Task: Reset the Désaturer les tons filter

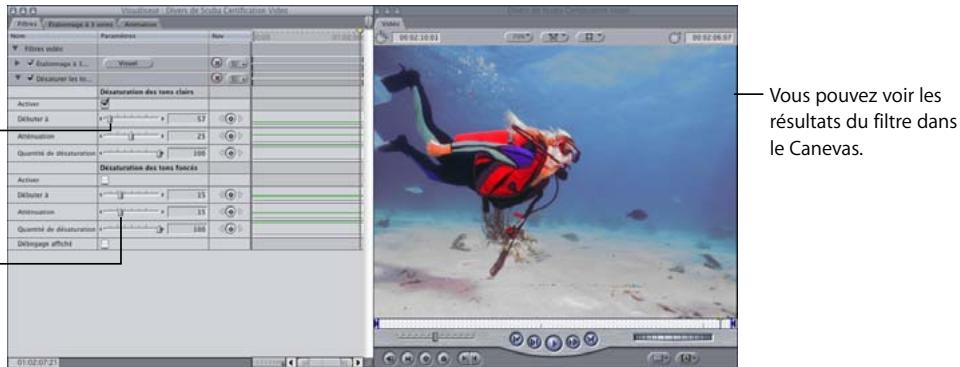Action: point(217,78)
